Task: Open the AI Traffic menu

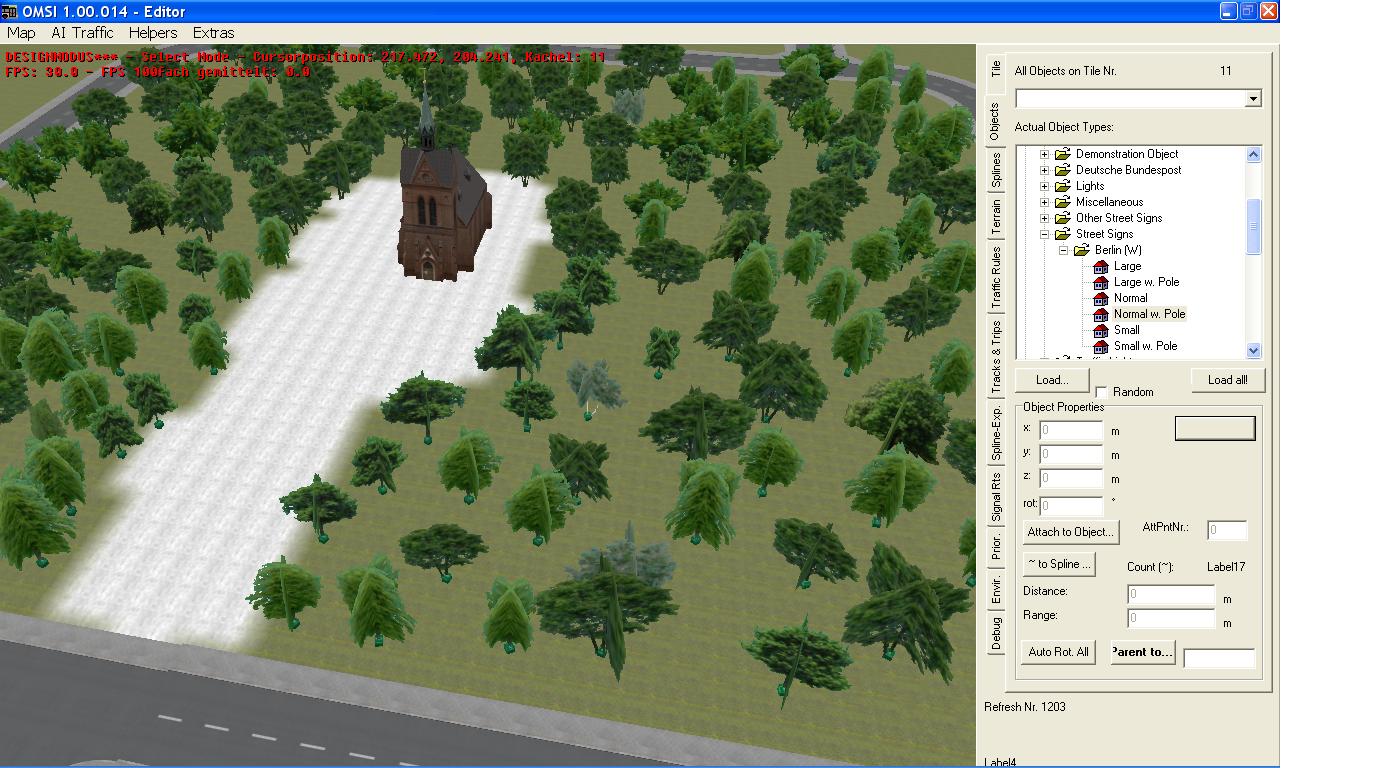Action: pos(82,33)
